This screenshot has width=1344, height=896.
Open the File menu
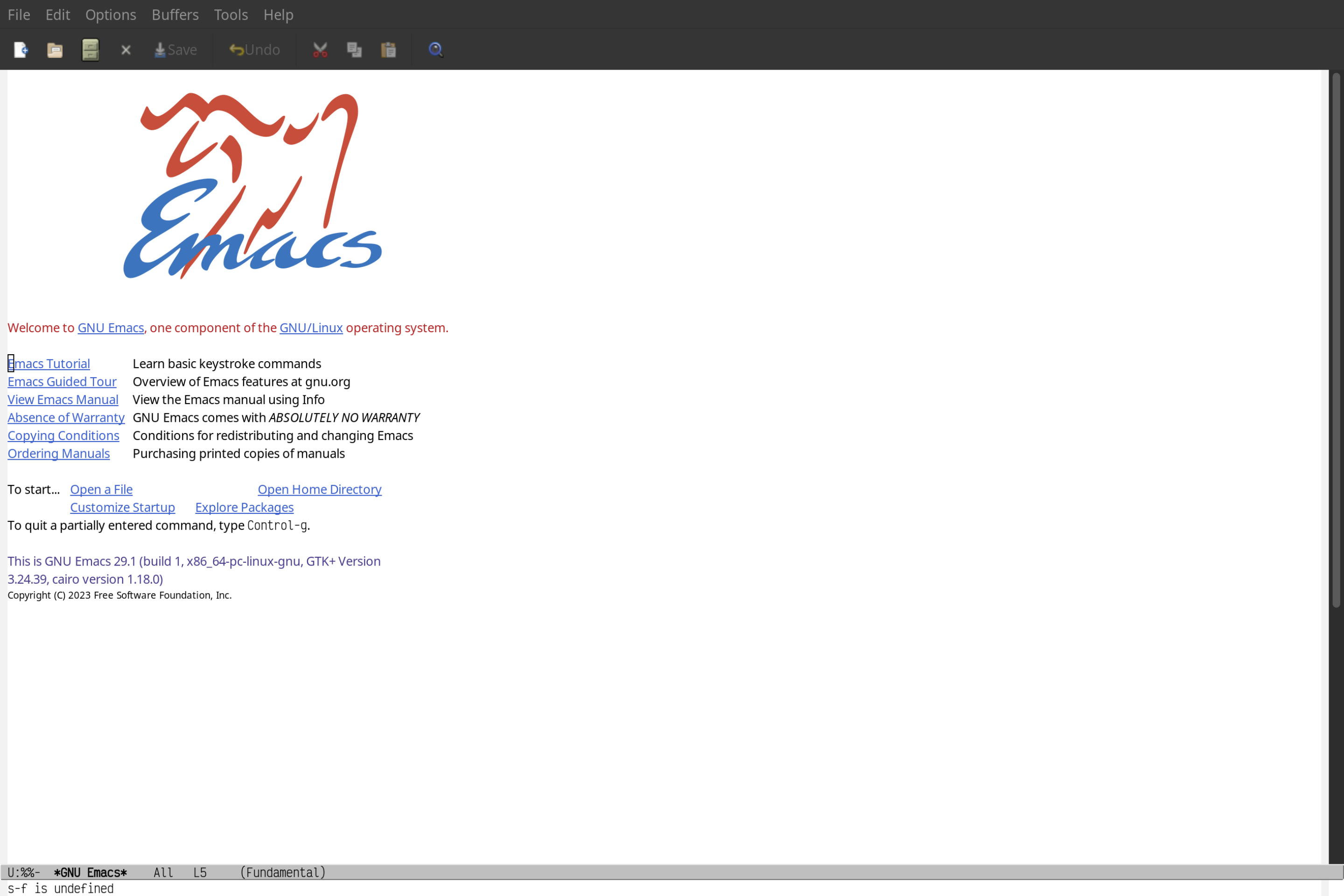(18, 14)
